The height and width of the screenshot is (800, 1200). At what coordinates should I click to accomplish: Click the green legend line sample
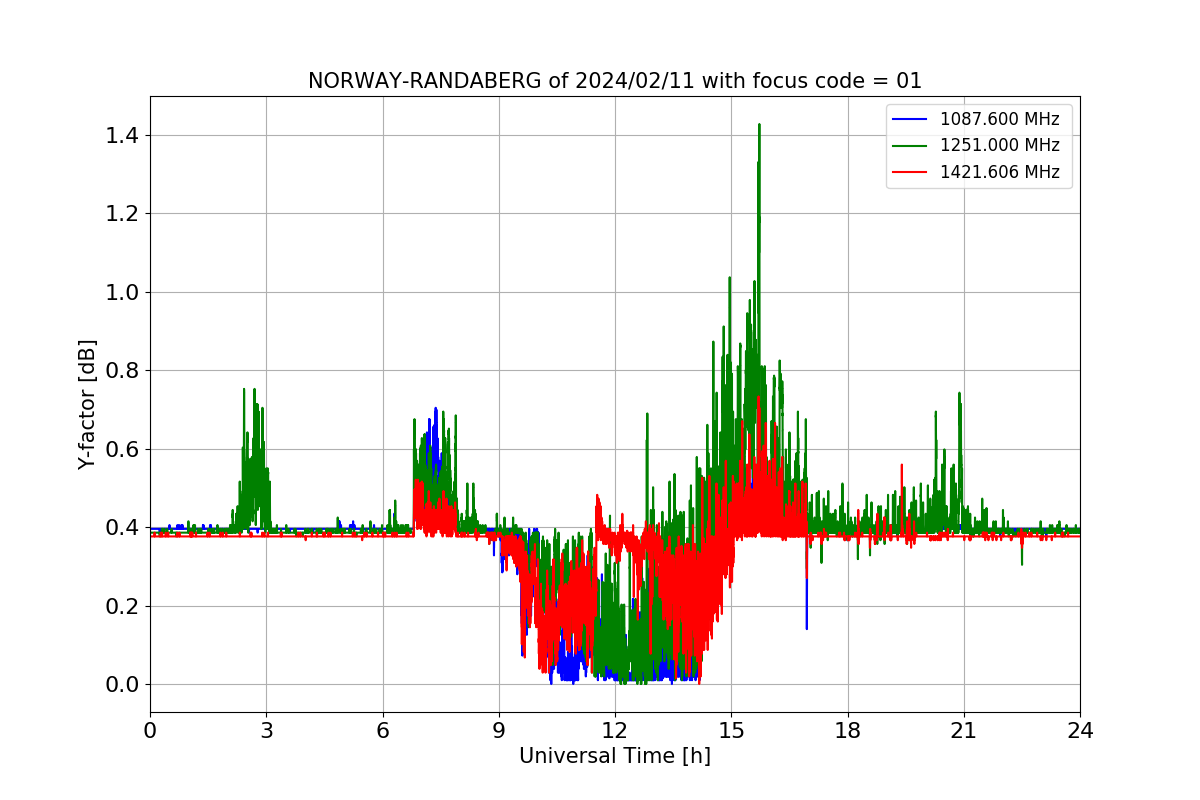(910, 146)
